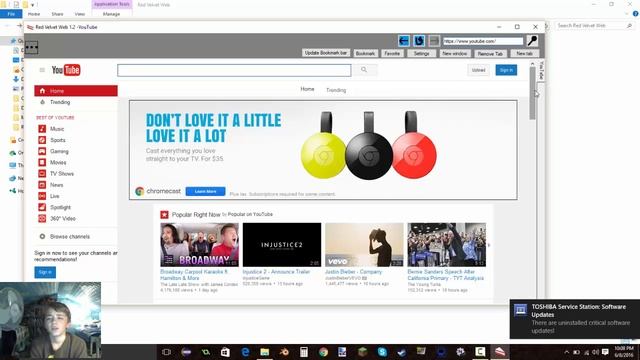Open Action Center notification icon in tray
The width and height of the screenshot is (640, 360).
(605, 352)
